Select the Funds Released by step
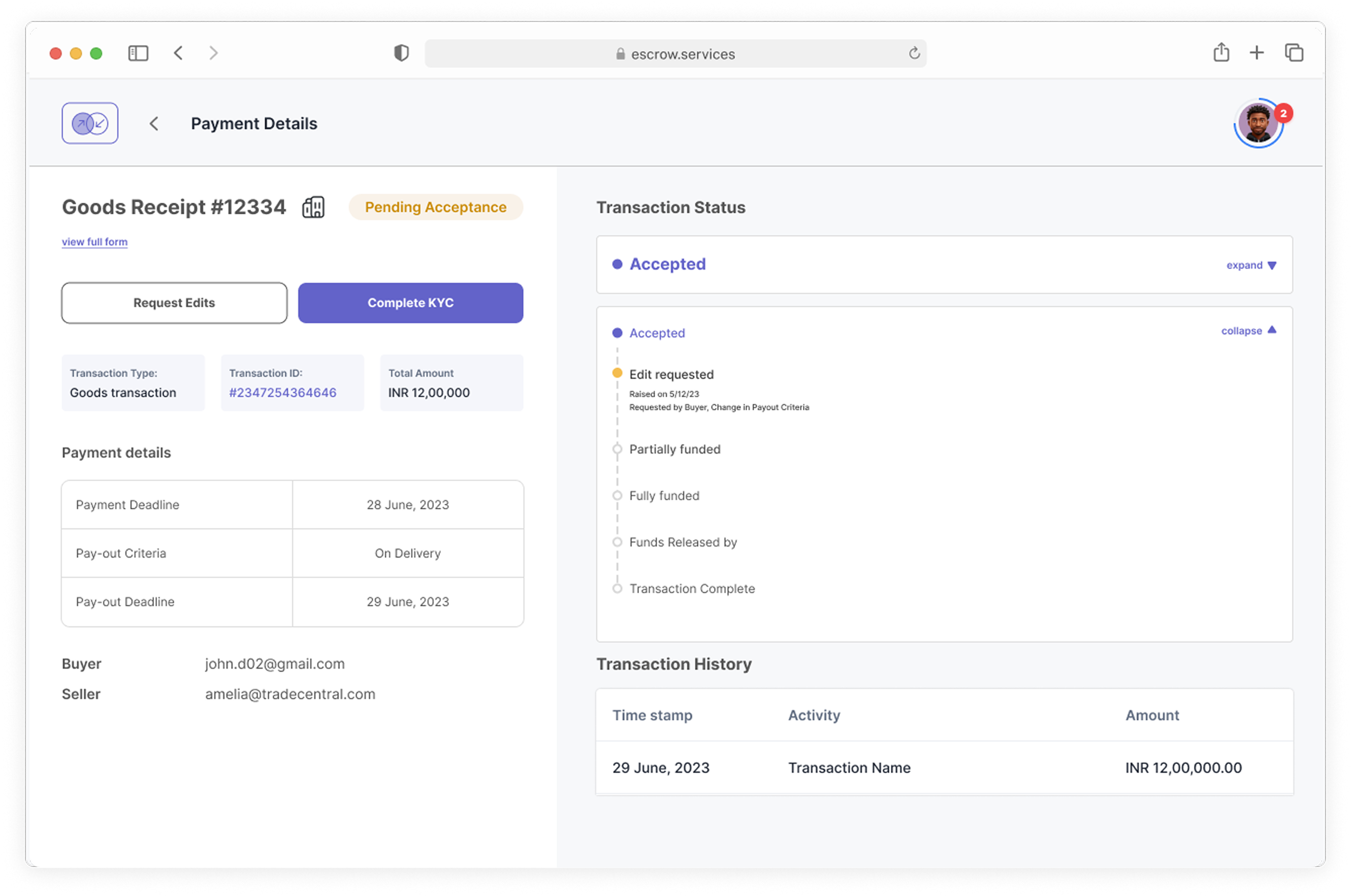The width and height of the screenshot is (1351, 896). tap(683, 541)
